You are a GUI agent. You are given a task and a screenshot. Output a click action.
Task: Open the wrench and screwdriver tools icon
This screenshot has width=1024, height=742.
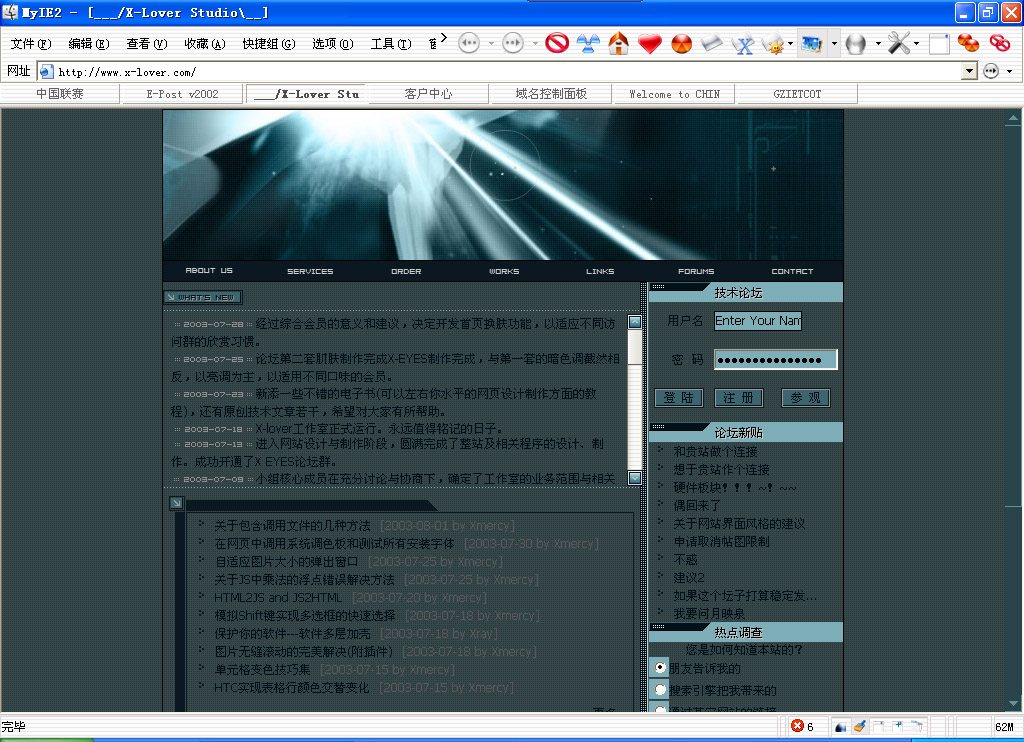(x=899, y=44)
